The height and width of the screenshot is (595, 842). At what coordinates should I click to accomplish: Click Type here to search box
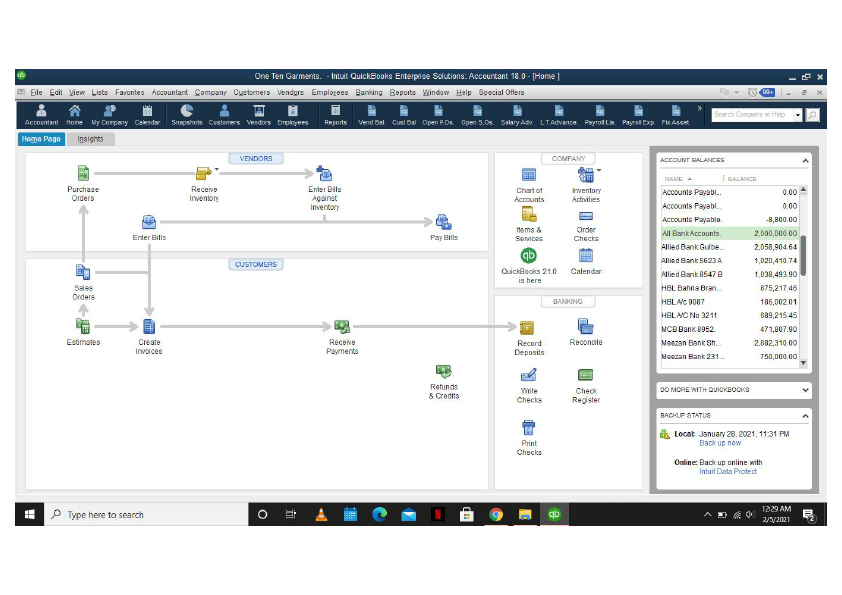click(146, 514)
